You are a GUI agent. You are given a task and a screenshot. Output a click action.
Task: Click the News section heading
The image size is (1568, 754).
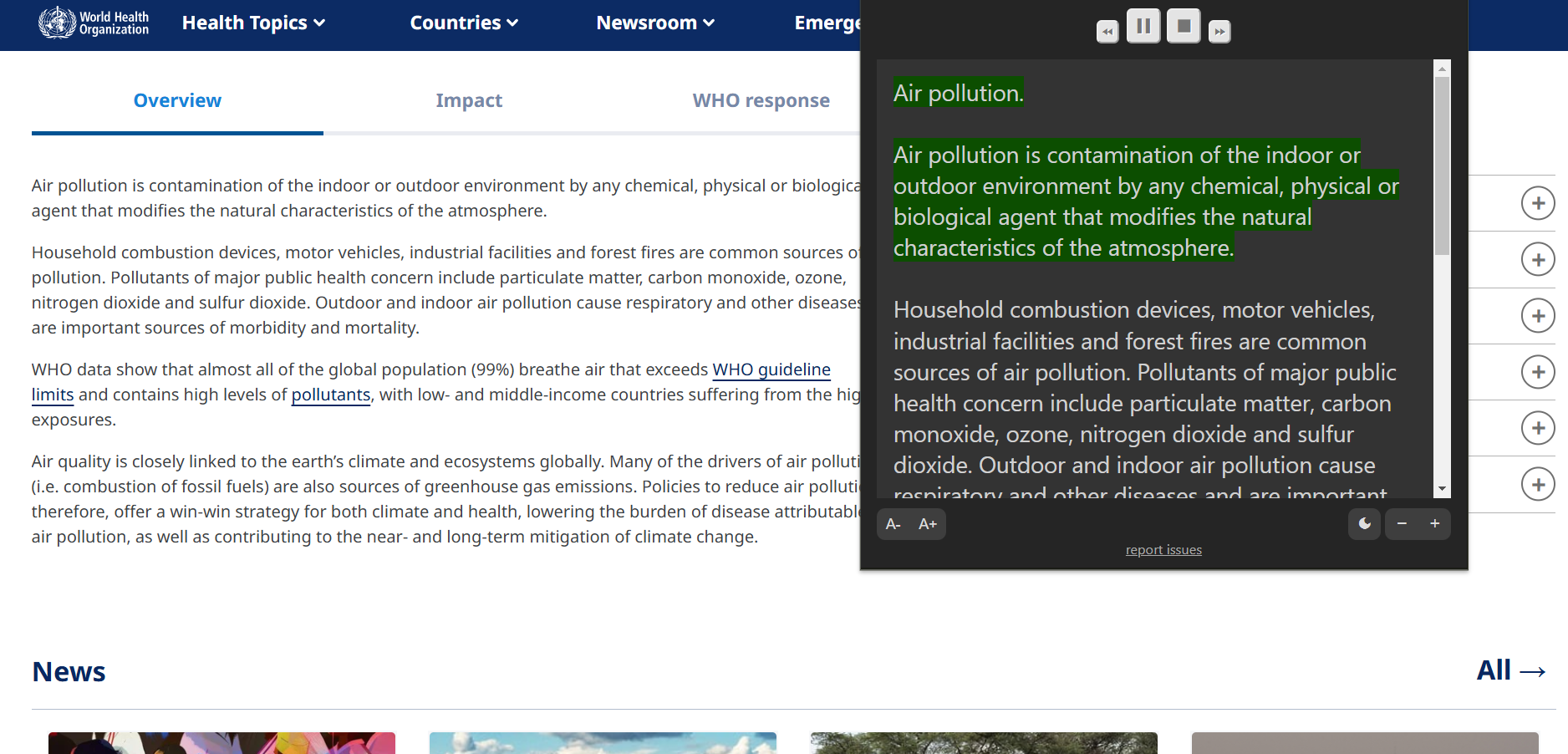click(x=69, y=672)
